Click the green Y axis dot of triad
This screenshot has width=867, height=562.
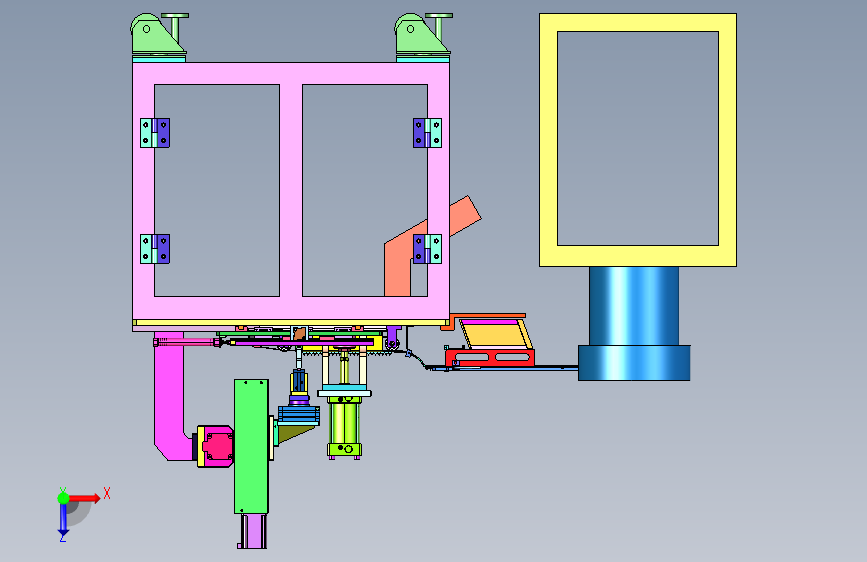pyautogui.click(x=63, y=498)
